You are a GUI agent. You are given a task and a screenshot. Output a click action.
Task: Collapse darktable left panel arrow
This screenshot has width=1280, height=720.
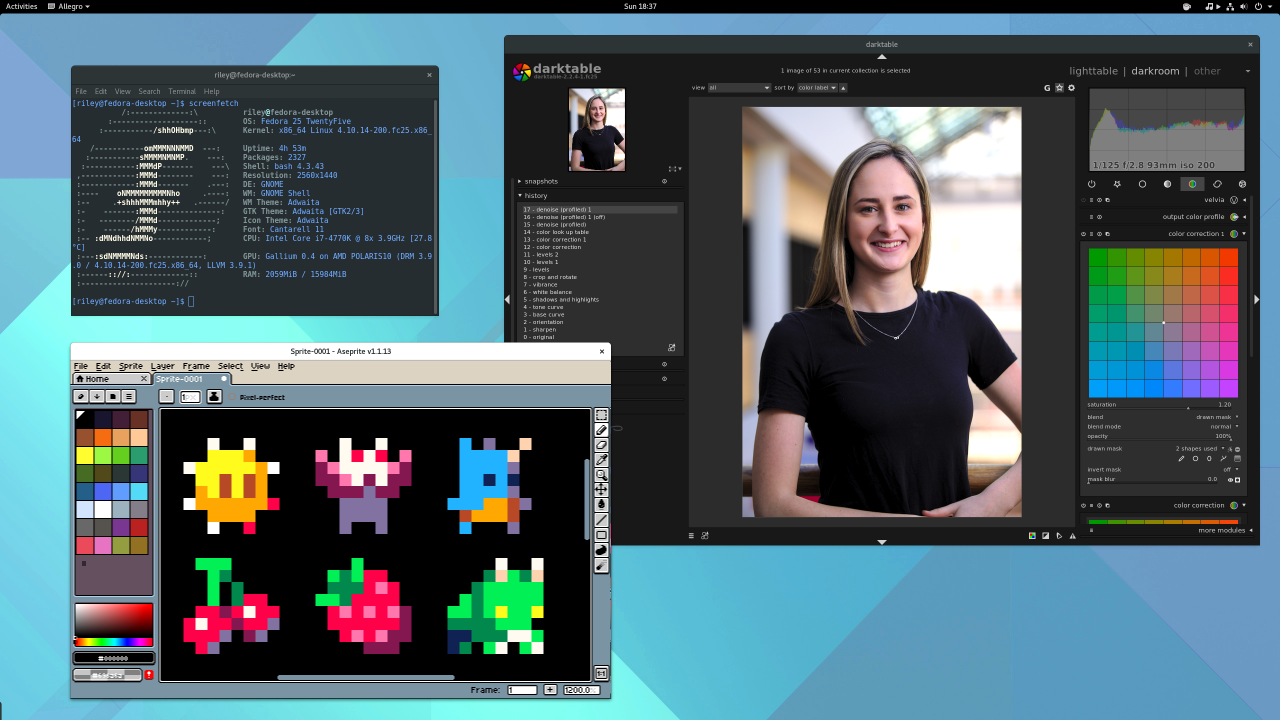(507, 299)
